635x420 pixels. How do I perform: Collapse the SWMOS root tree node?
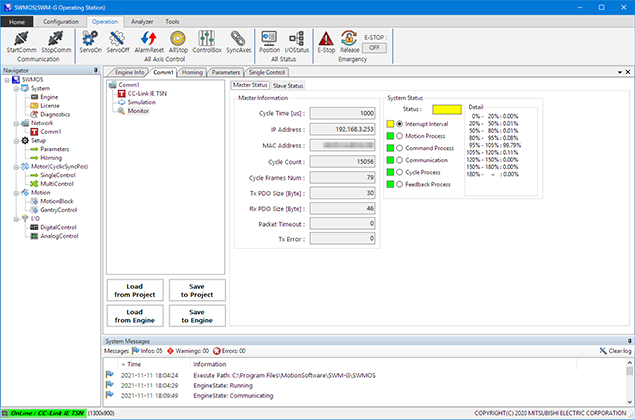click(x=6, y=78)
